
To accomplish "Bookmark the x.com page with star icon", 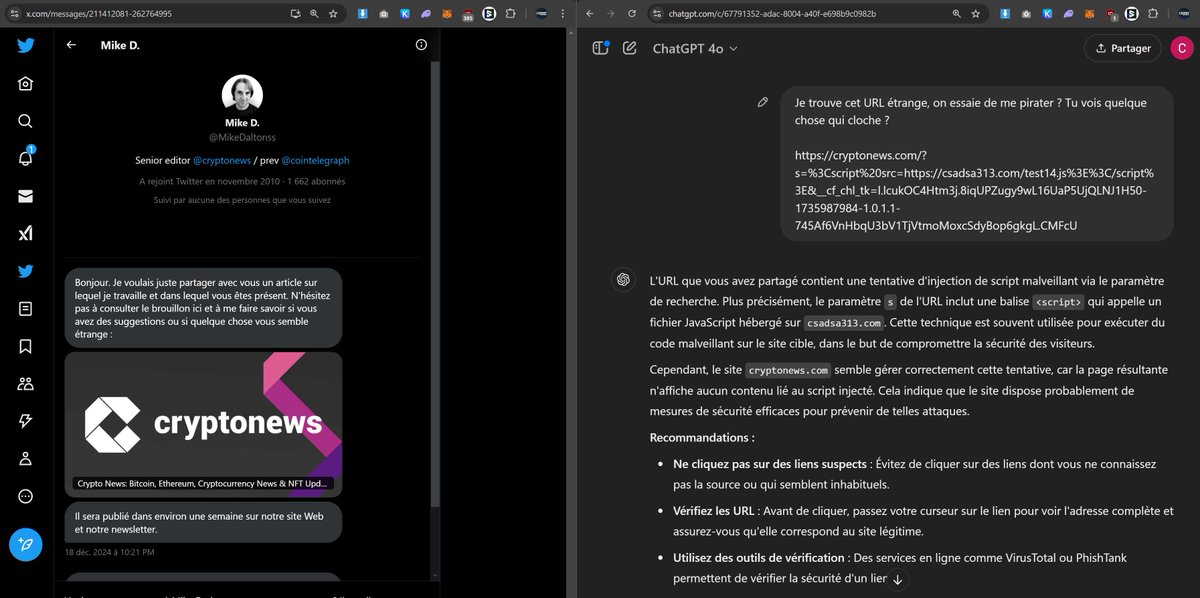I will (333, 14).
